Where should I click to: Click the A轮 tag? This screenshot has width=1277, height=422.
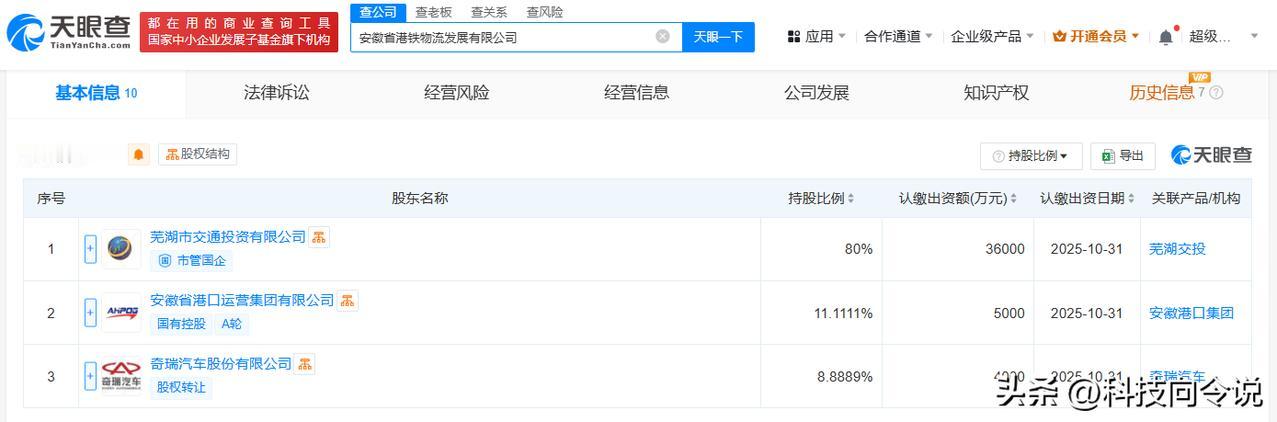pyautogui.click(x=231, y=324)
